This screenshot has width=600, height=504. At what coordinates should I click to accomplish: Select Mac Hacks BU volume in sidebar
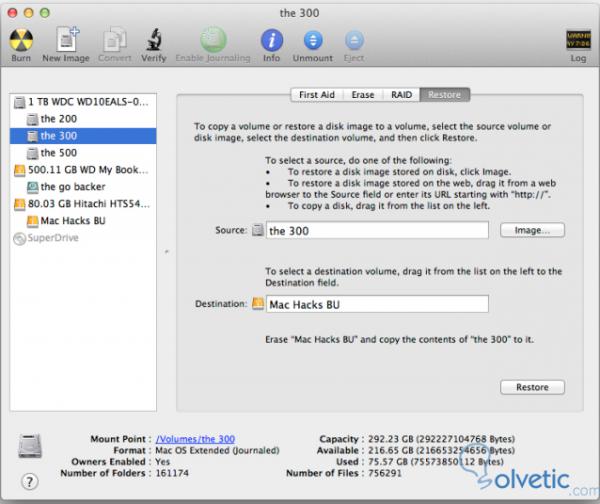83,221
